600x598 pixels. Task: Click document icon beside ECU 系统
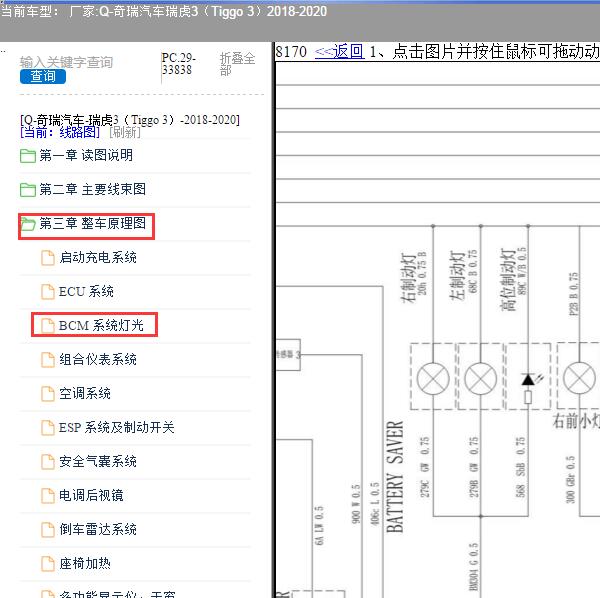(x=48, y=292)
